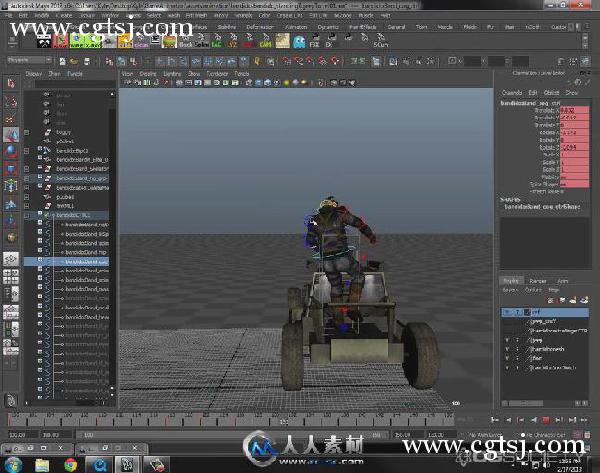This screenshot has width=600, height=473.
Task: Click the clapperboard render icon
Action: tap(393, 61)
